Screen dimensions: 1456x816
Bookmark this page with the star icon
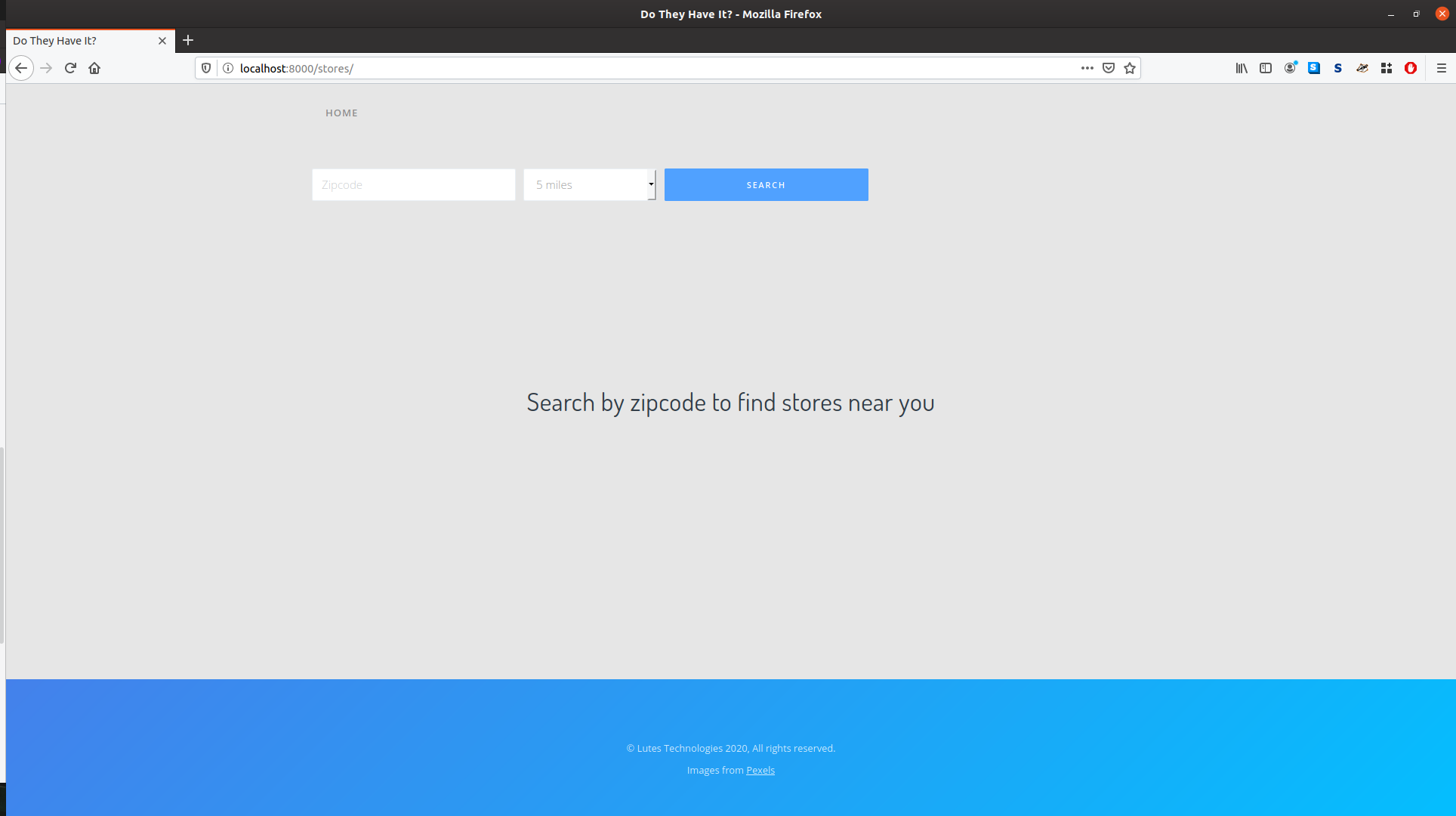[x=1130, y=68]
